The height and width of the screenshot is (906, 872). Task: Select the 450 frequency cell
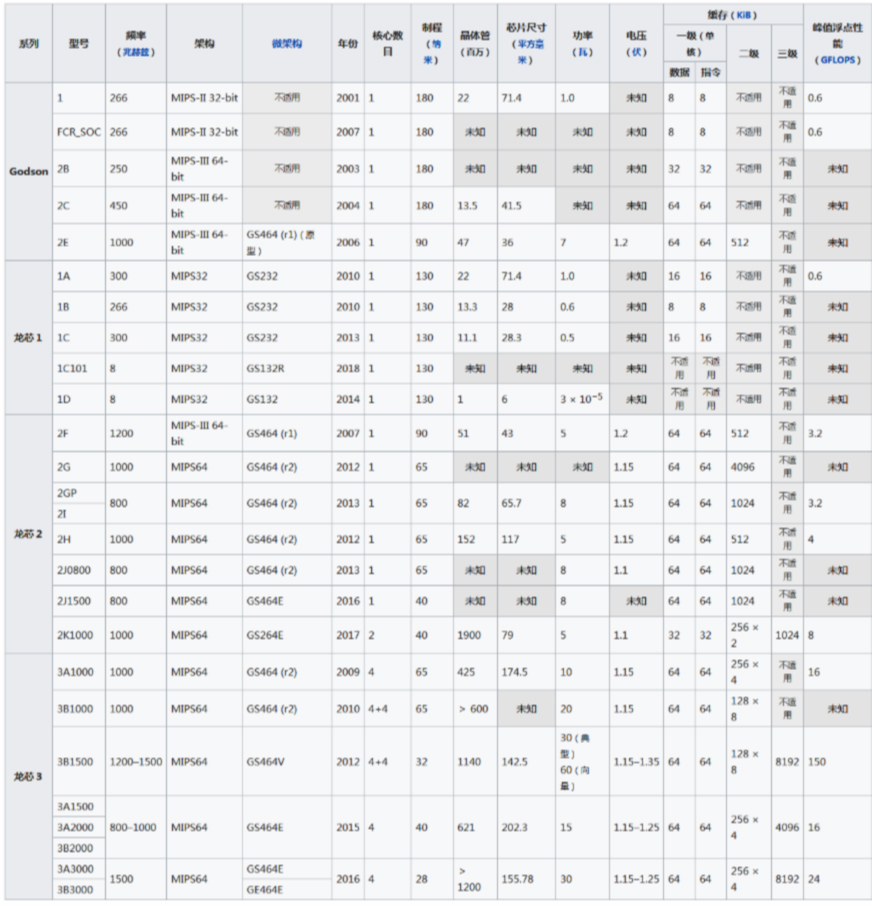(x=136, y=205)
